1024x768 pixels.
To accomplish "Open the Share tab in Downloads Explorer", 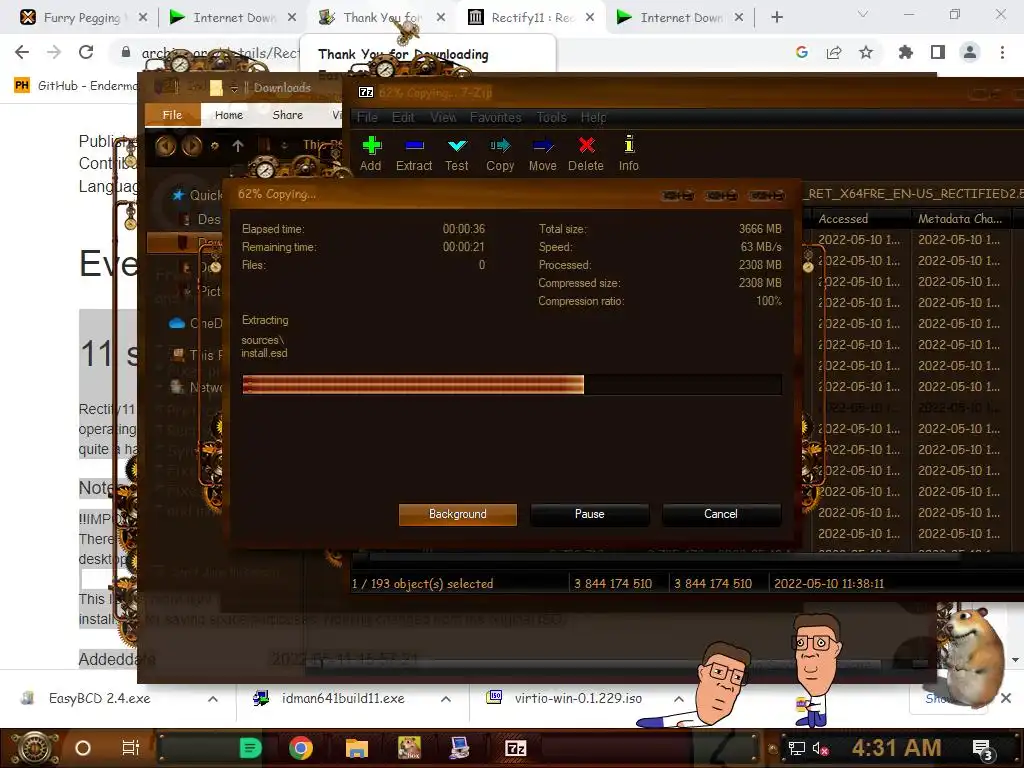I will (x=287, y=115).
